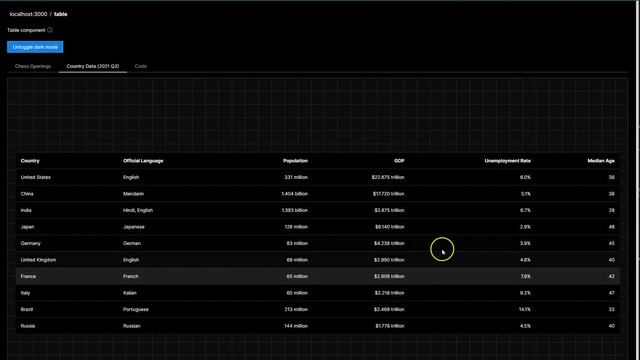Select the 'Italy' country cell

coord(25,293)
